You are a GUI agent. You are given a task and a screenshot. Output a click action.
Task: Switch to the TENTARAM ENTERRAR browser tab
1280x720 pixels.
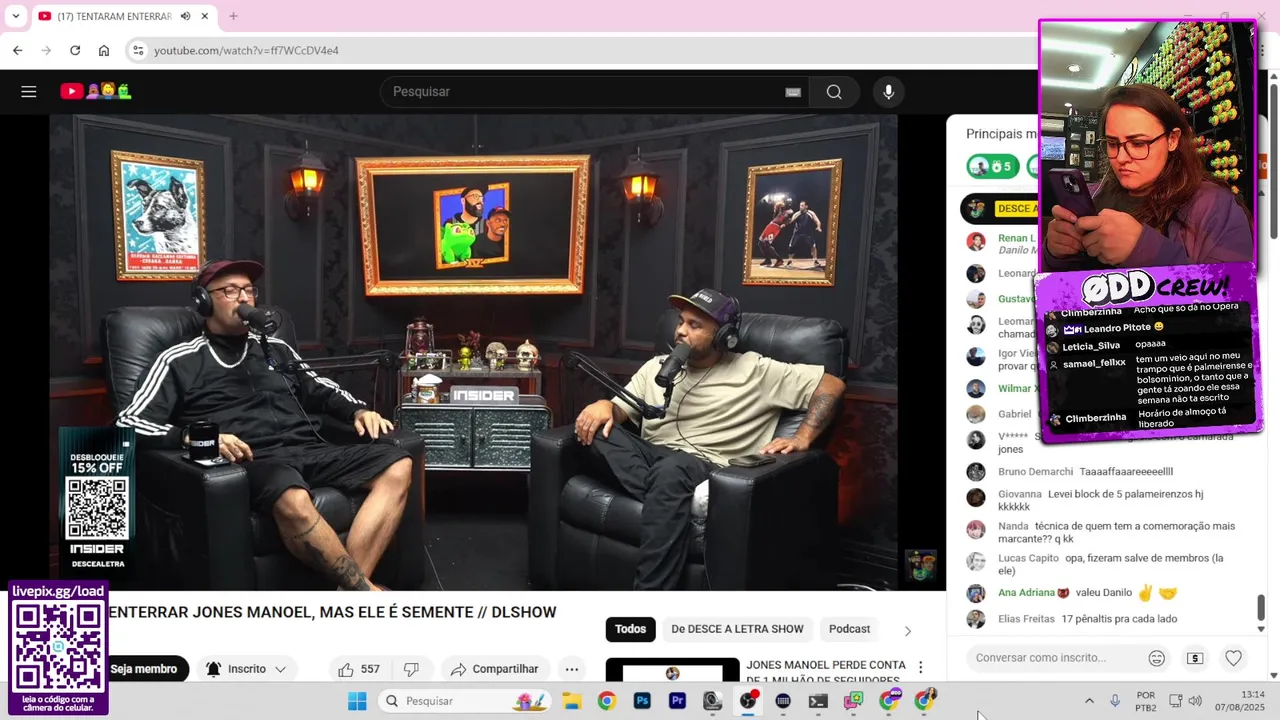(114, 17)
